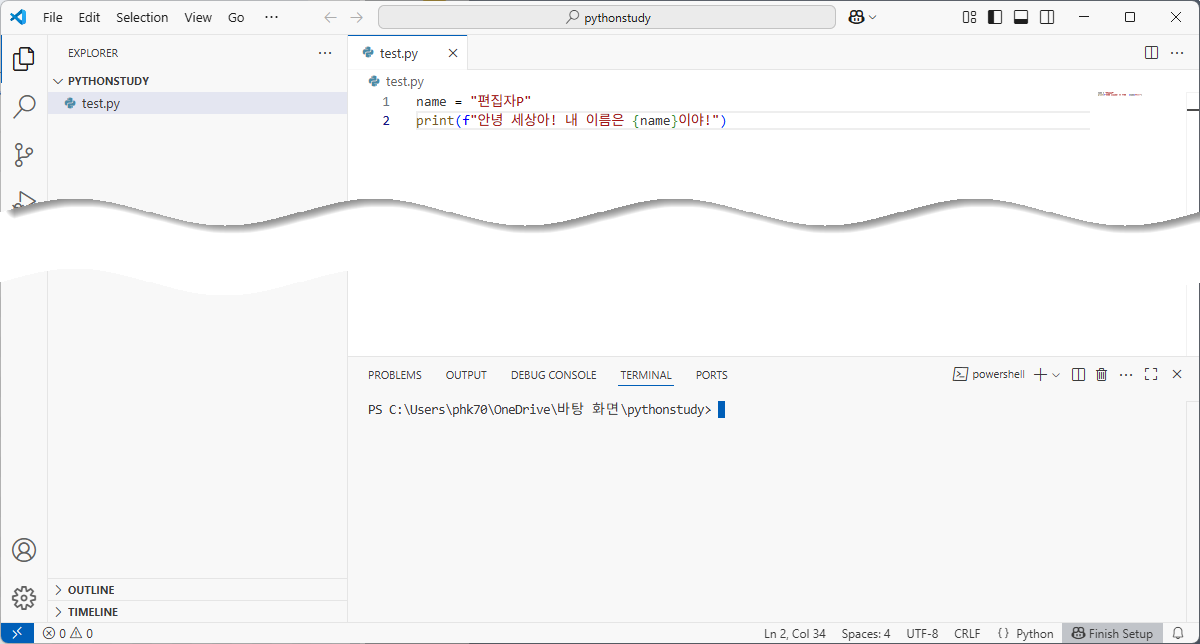Go back with the navigation arrow

[x=331, y=17]
